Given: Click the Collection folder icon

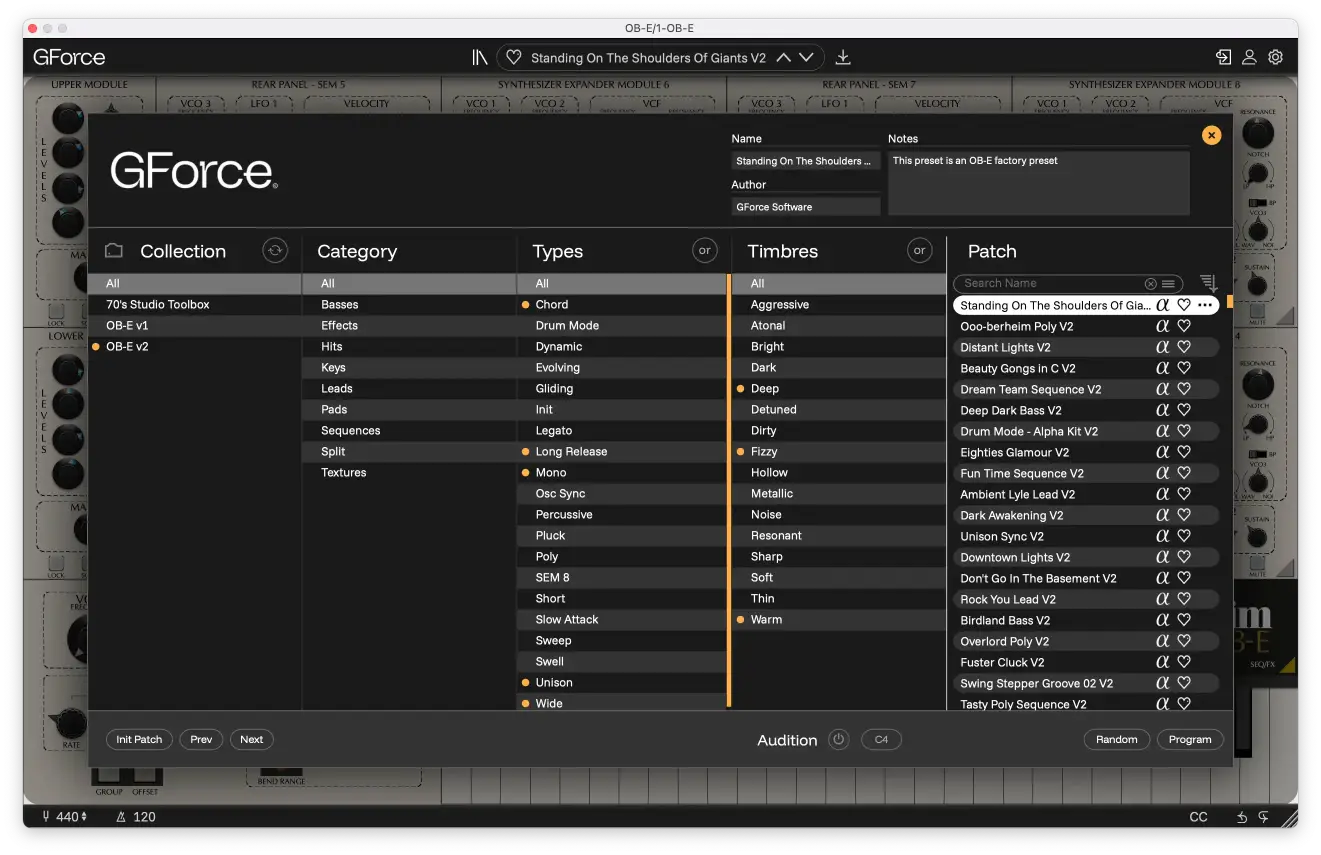Looking at the screenshot, I should (x=114, y=251).
